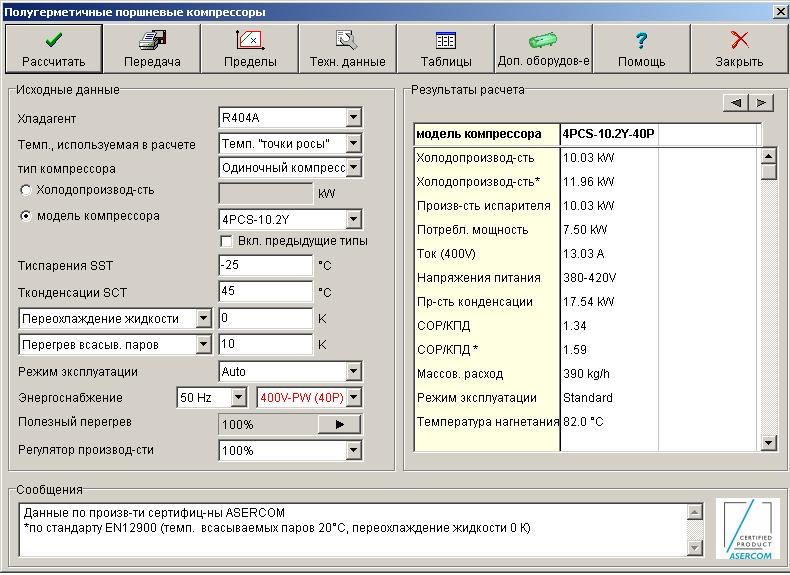Click 4PCS-10.2Y-40P result header
Viewport: 790px width, 575px height.
(x=609, y=134)
